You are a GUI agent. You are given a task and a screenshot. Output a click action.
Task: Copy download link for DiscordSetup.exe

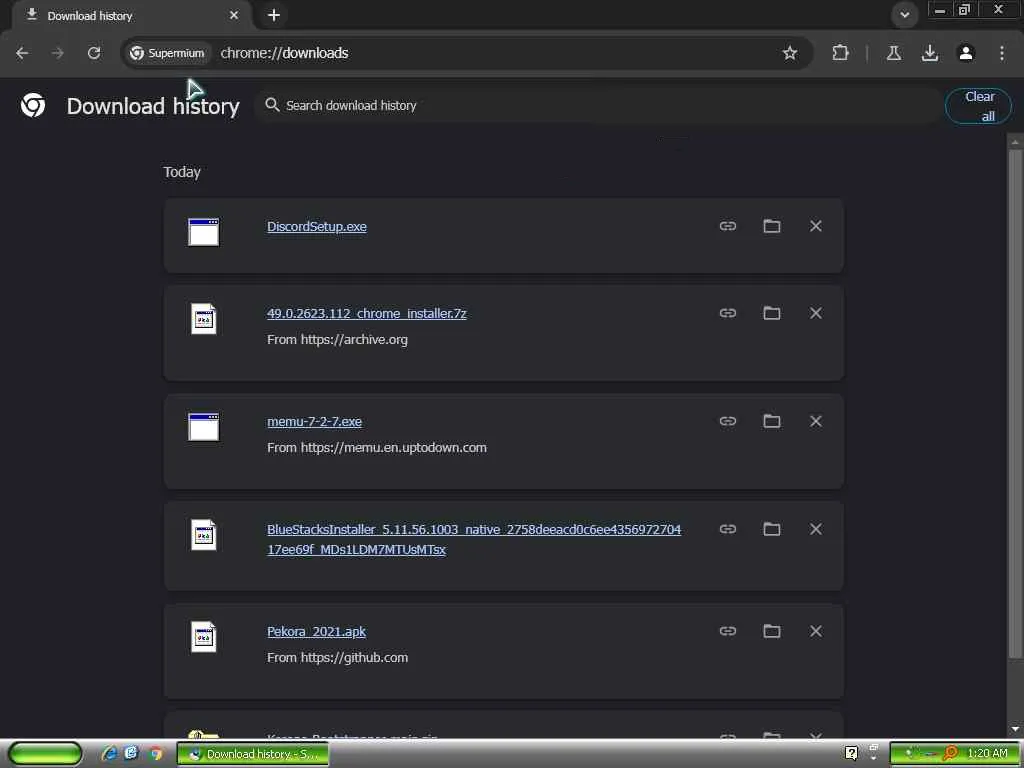728,226
